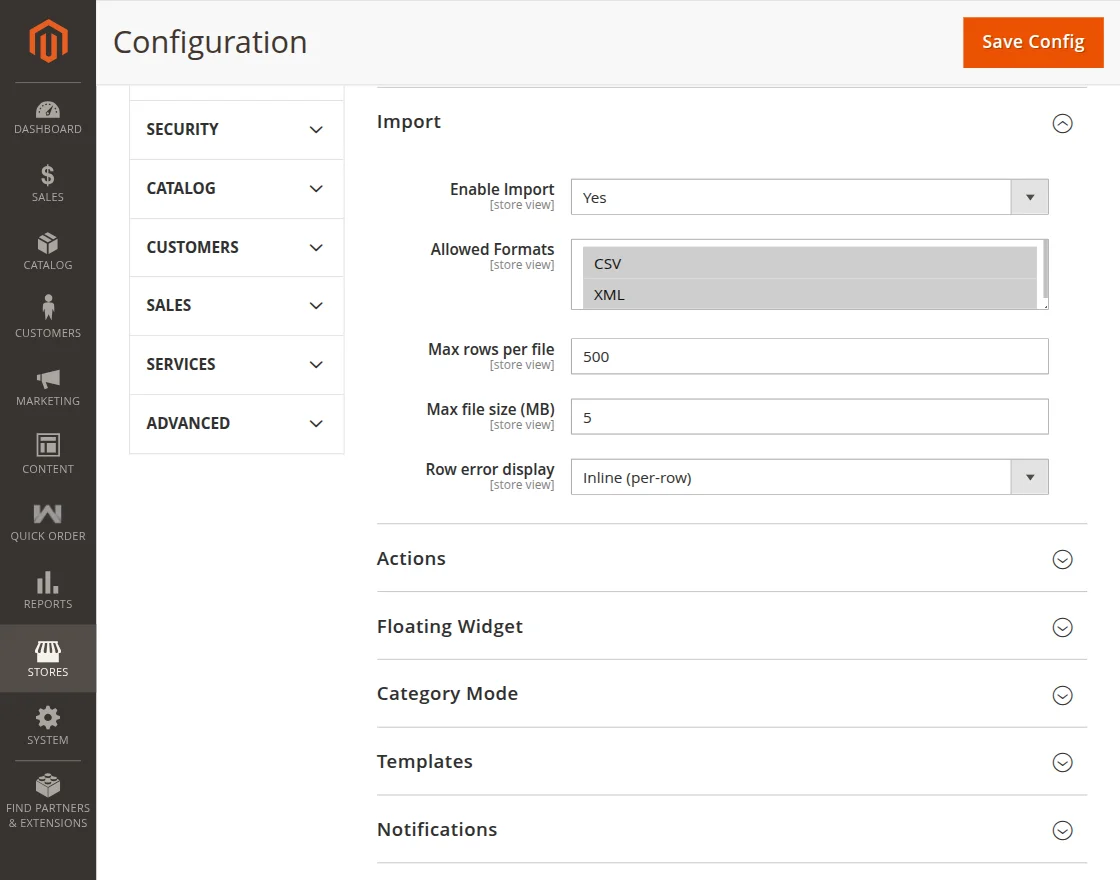Select CSV in Allowed Formats
The image size is (1120, 880).
coord(809,264)
